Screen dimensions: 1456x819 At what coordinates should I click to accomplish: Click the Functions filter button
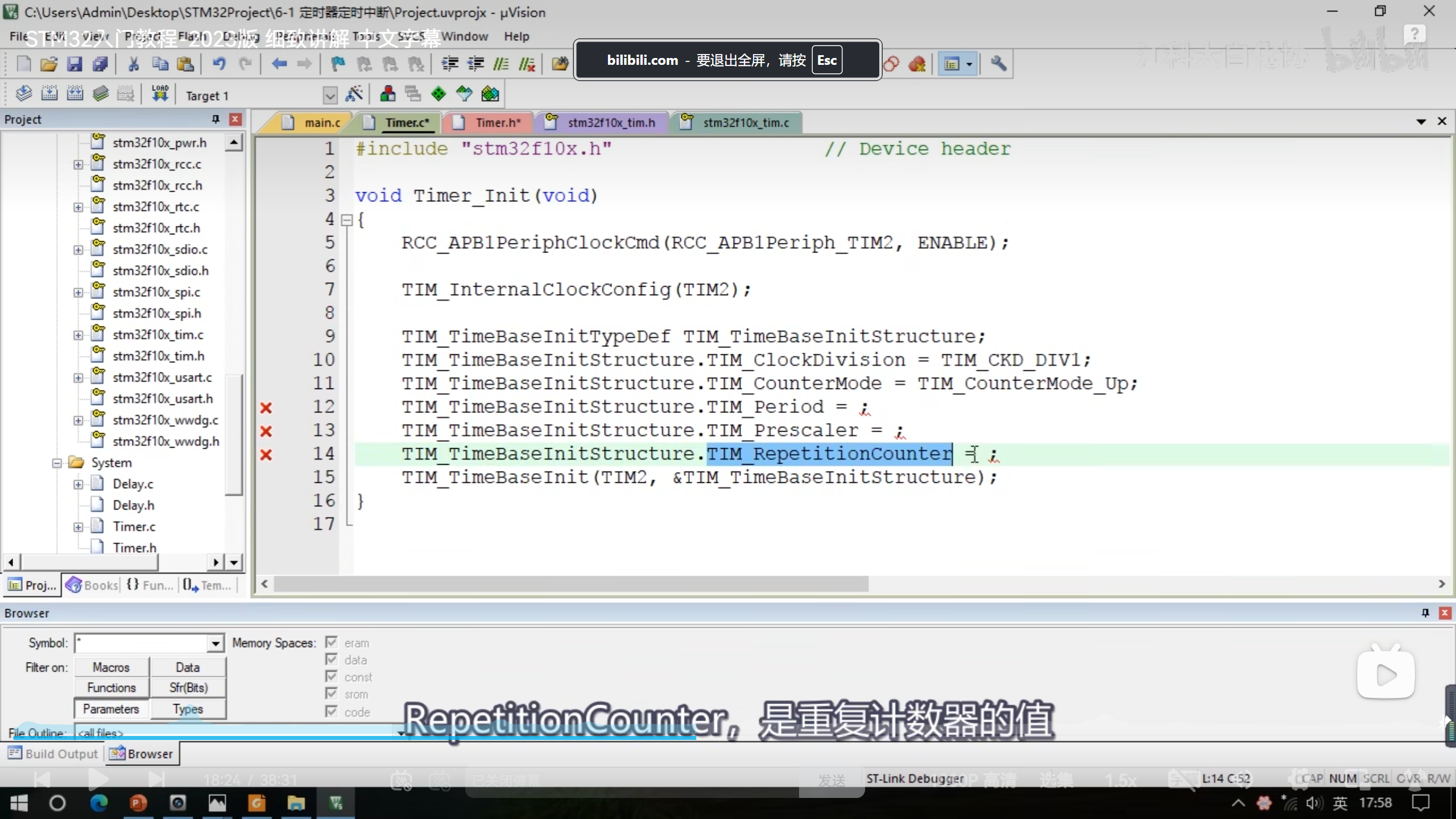point(111,688)
